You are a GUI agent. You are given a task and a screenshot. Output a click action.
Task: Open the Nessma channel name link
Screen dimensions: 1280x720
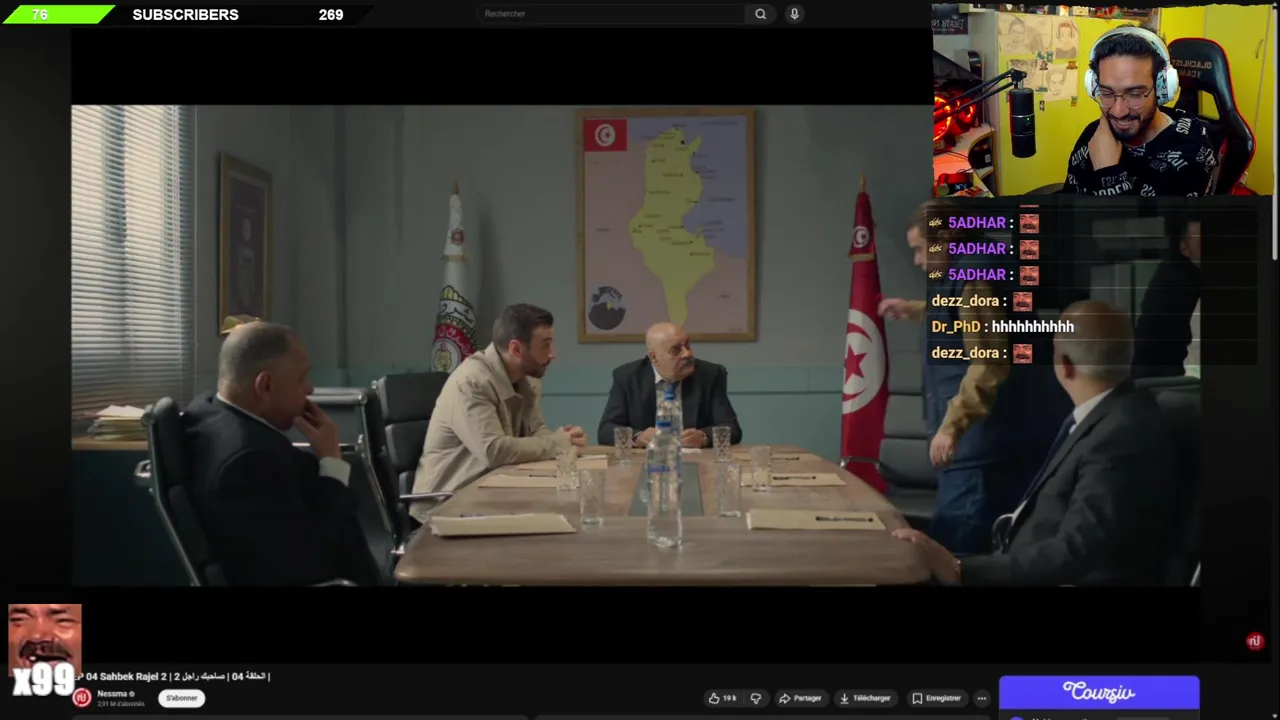click(112, 694)
